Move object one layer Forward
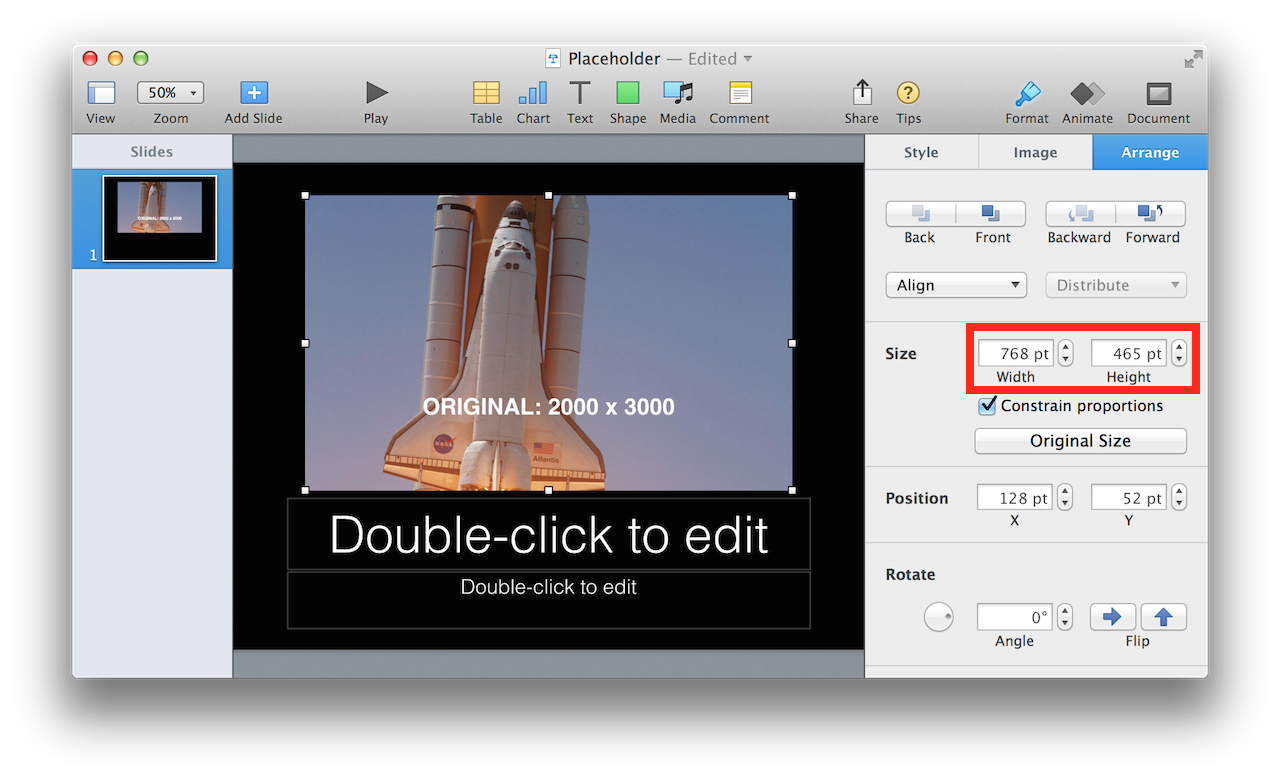Viewport: 1280px width, 778px height. pyautogui.click(x=1151, y=214)
